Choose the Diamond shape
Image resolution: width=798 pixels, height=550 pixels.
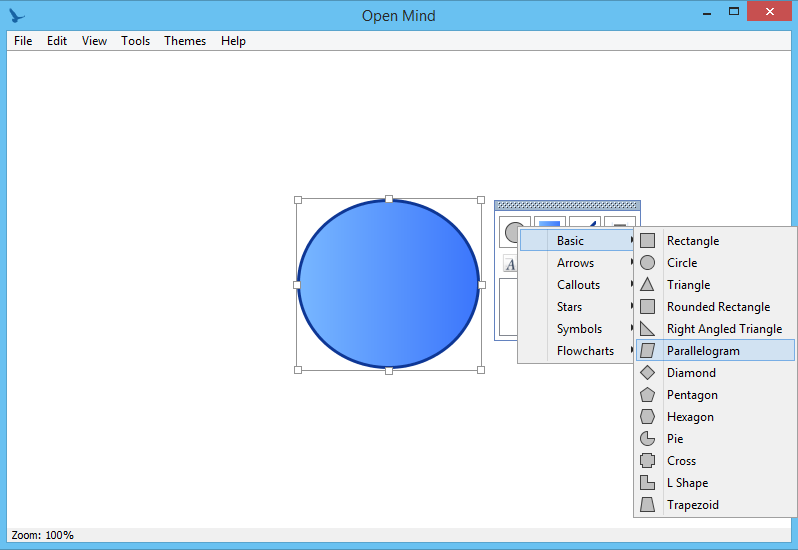click(x=715, y=372)
